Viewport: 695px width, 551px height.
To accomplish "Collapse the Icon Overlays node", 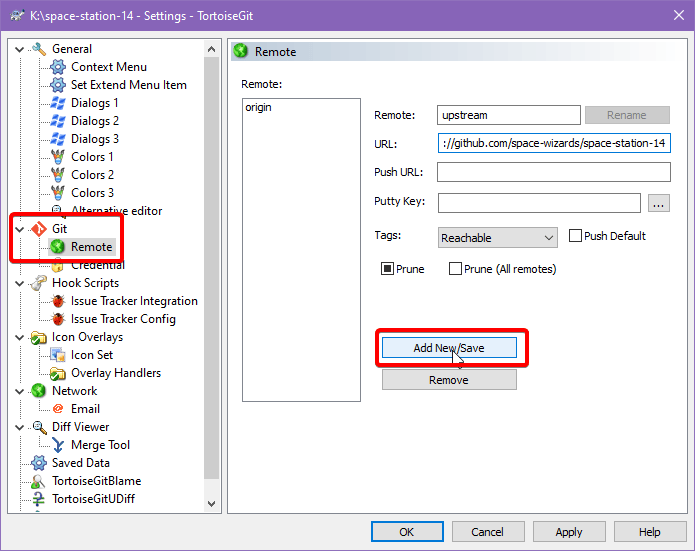I will click(x=20, y=337).
